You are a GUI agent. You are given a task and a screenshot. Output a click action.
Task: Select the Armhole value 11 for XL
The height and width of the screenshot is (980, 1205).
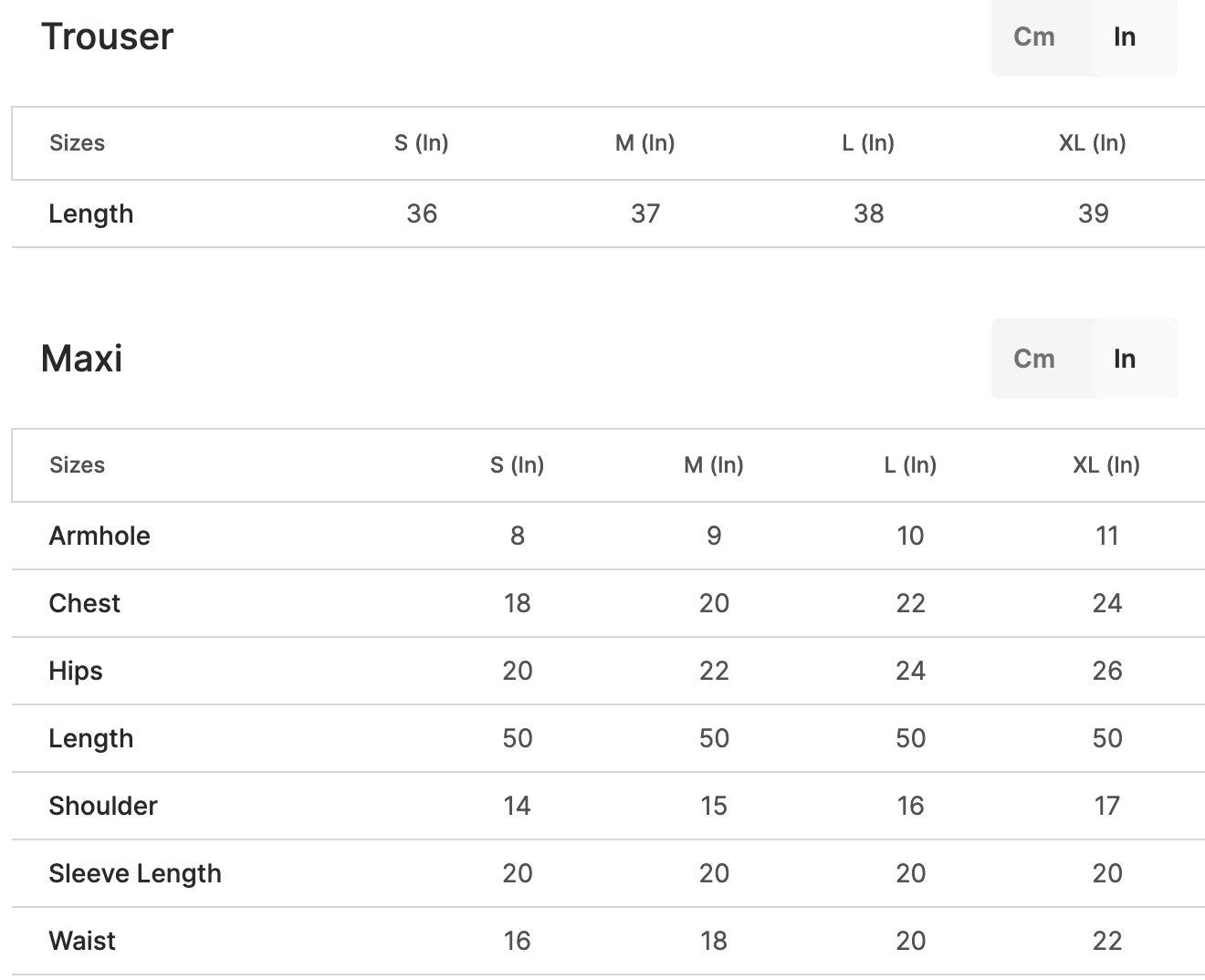tap(1106, 536)
